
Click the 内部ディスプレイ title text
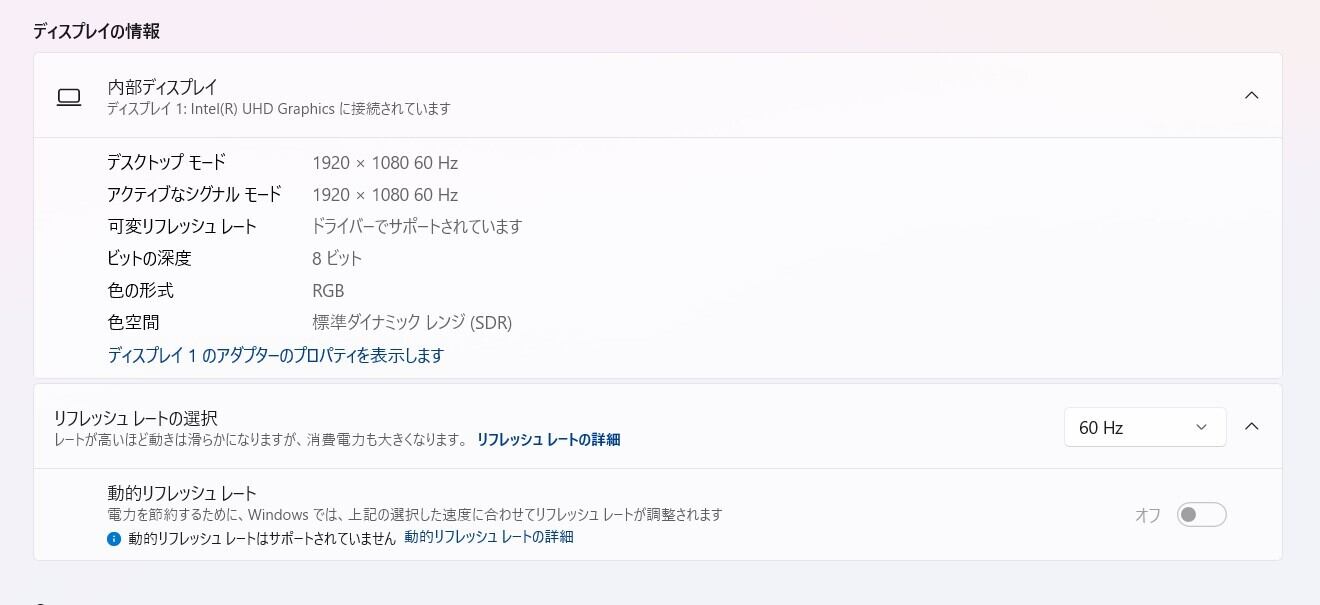point(162,87)
